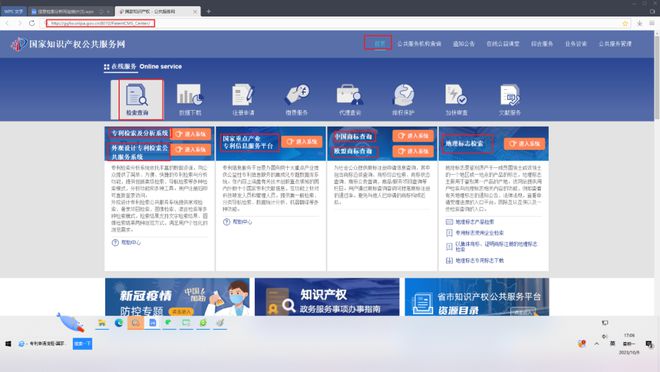Click the 专利检索及分析系统 title
Viewport: 660px width, 372px height.
click(x=139, y=133)
